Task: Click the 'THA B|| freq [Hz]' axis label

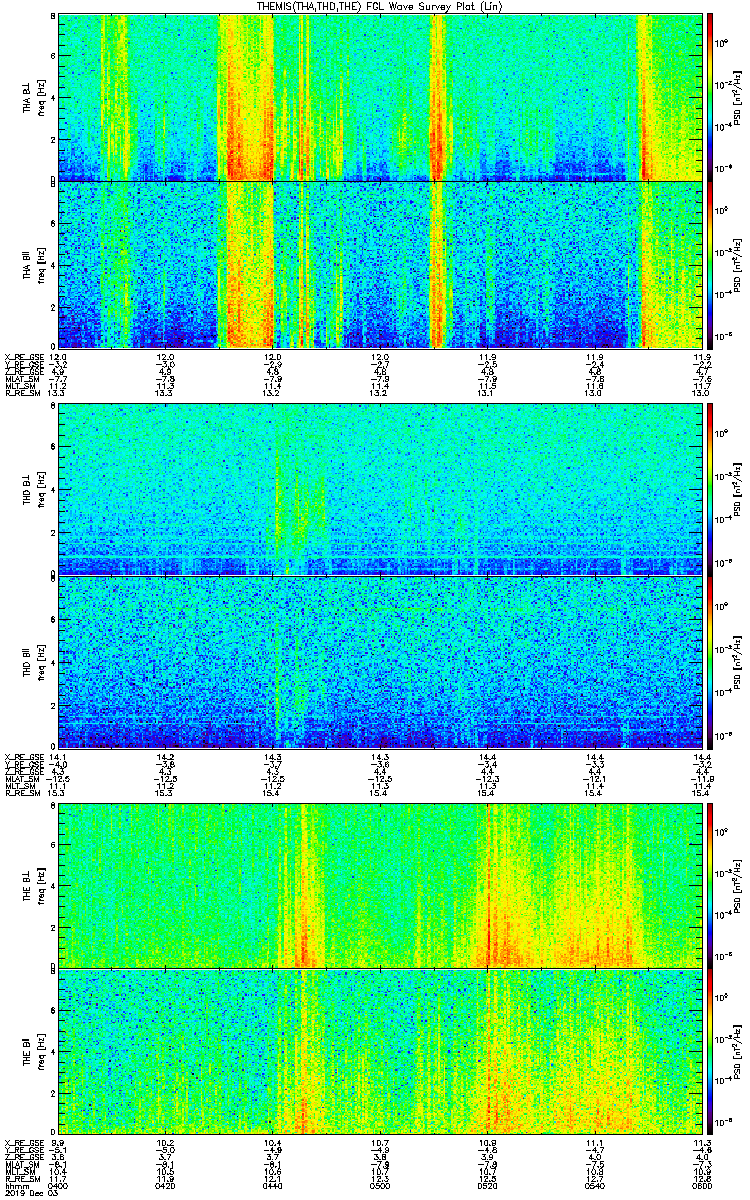Action: (x=32, y=264)
